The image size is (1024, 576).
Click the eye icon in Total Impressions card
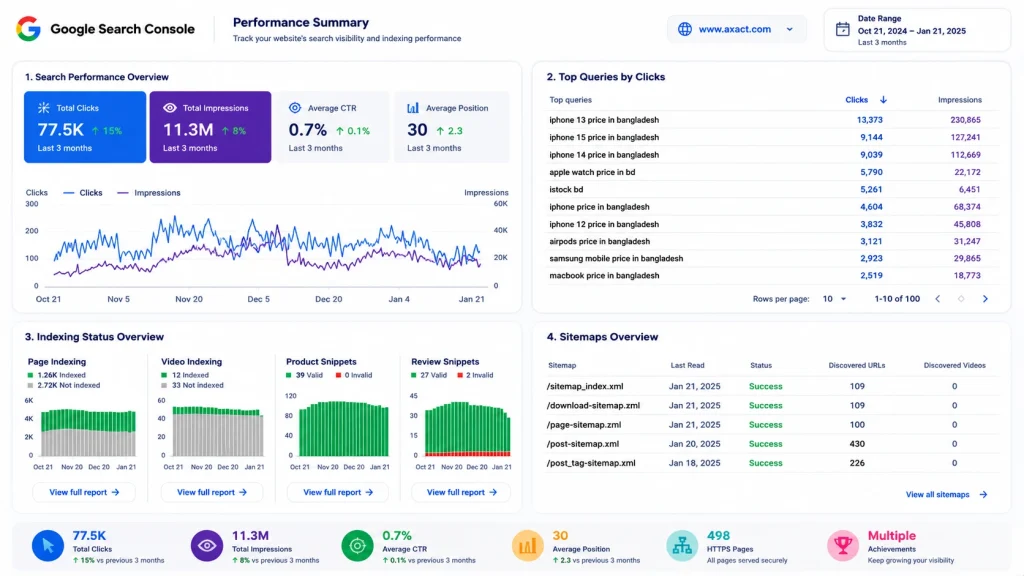170,108
